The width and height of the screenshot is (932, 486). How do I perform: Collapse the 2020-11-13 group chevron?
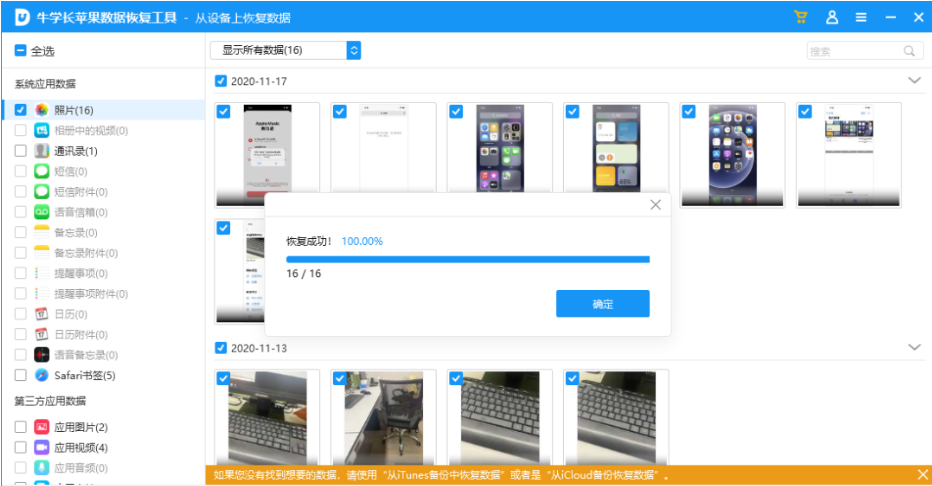[914, 347]
